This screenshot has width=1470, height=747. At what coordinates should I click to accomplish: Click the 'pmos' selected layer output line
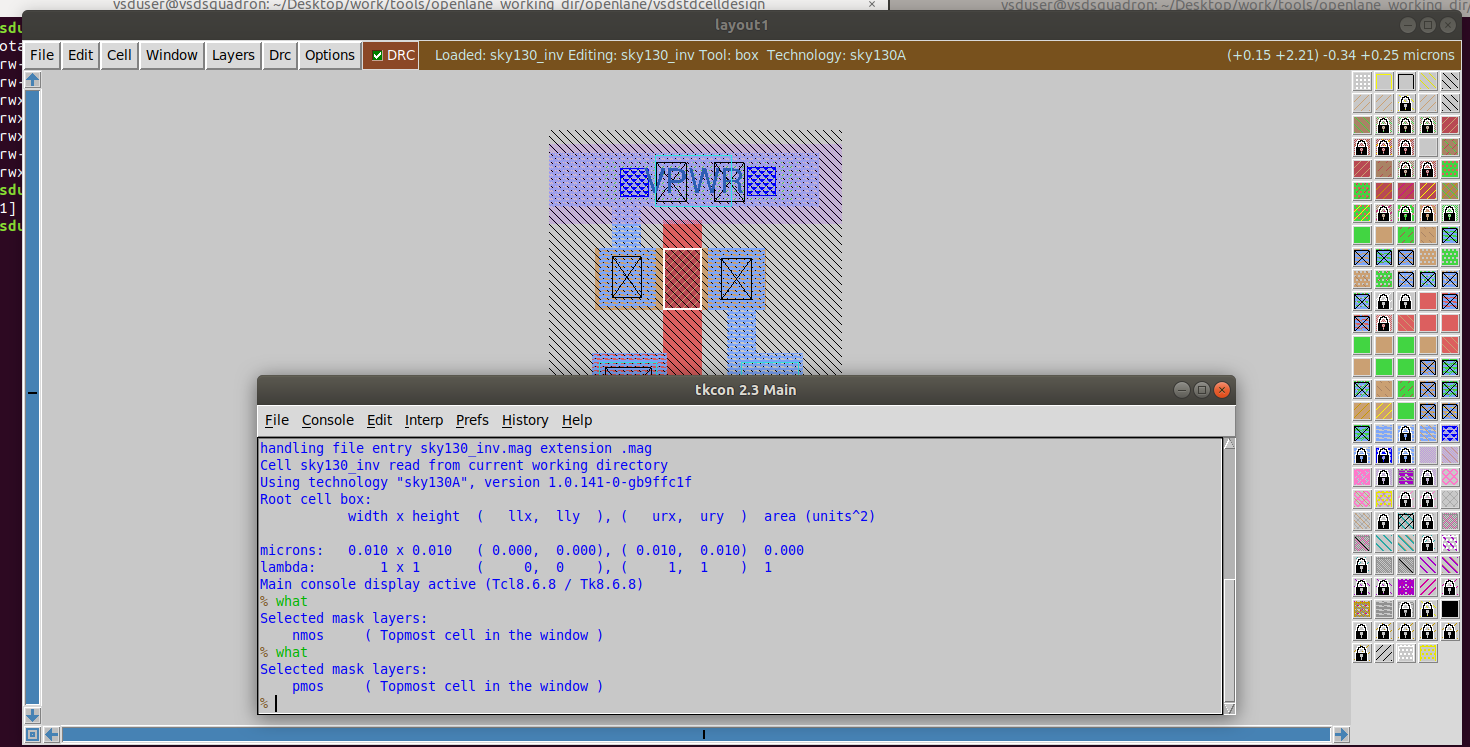click(448, 686)
